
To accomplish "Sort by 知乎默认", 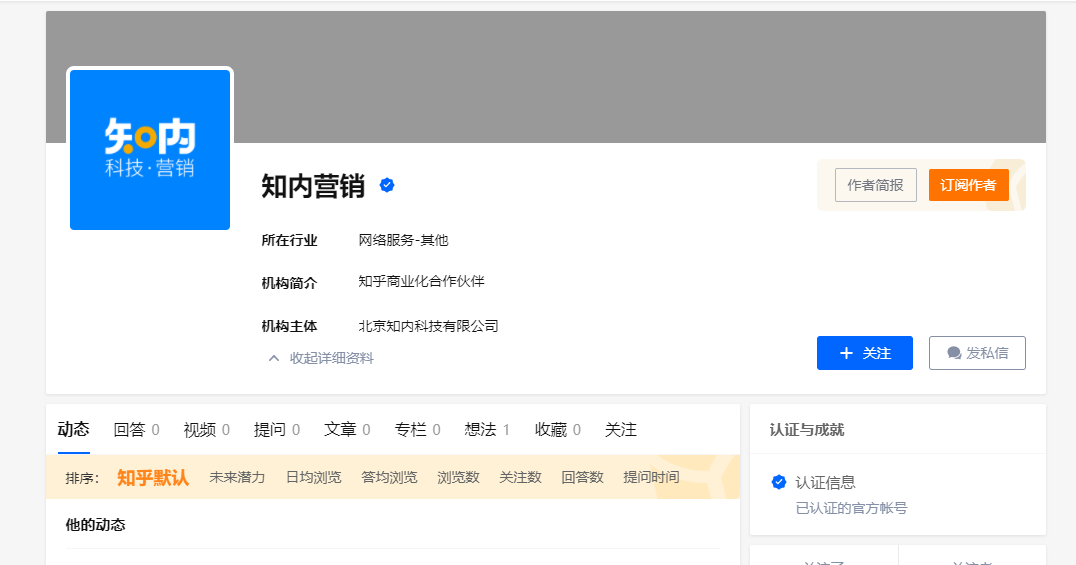I will [152, 477].
